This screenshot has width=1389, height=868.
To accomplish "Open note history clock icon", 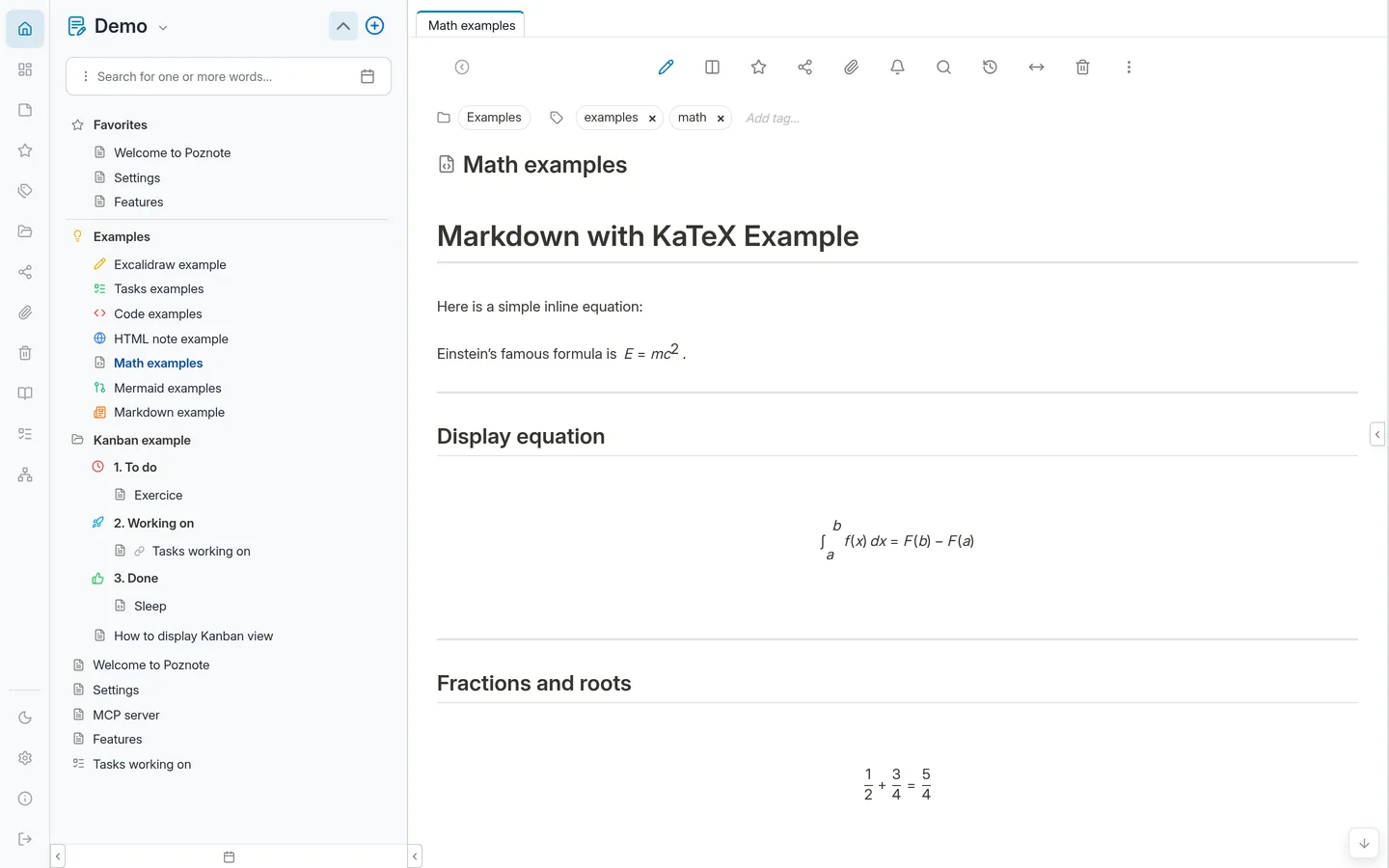I will 990,68.
